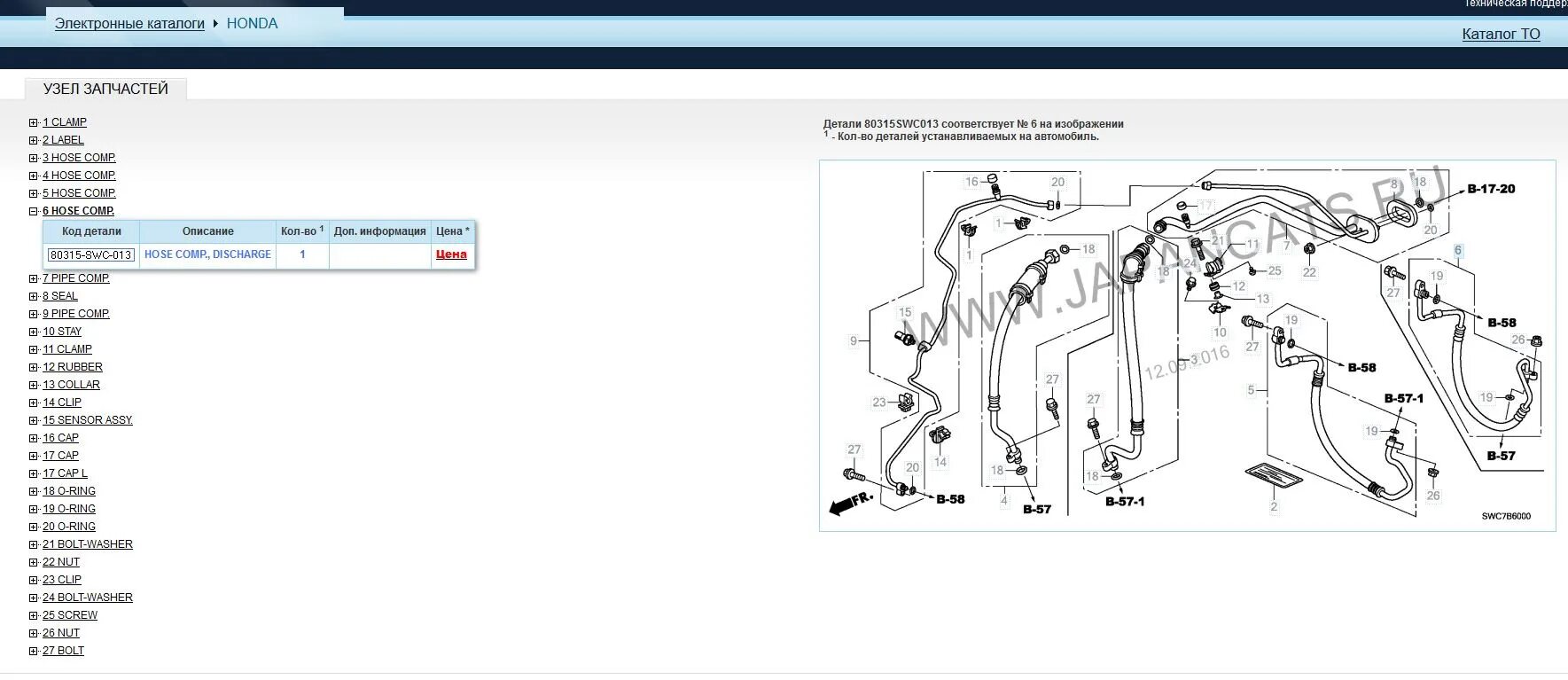Click the Кол-во column header
The width and height of the screenshot is (1568, 680).
(301, 231)
